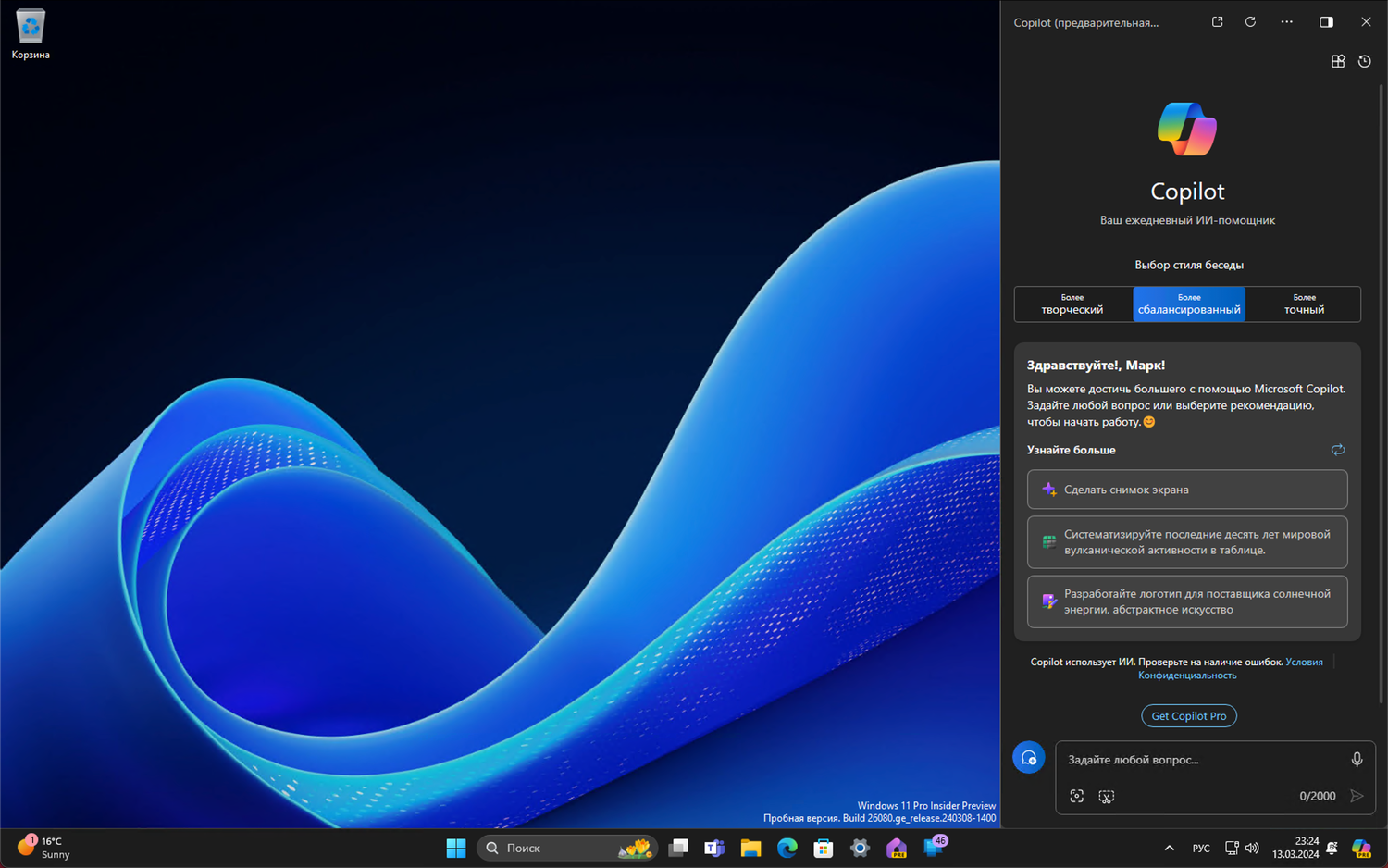Open the taskbar app with 46 badge
Viewport: 1388px width, 868px height.
(x=934, y=847)
